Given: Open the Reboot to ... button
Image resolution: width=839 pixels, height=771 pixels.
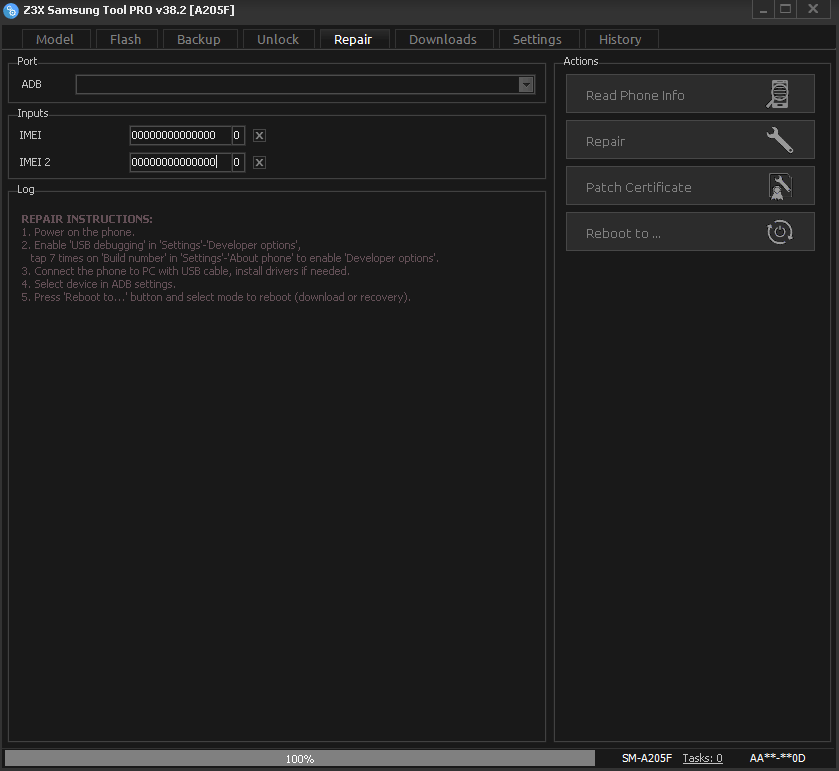Looking at the screenshot, I should pos(690,232).
